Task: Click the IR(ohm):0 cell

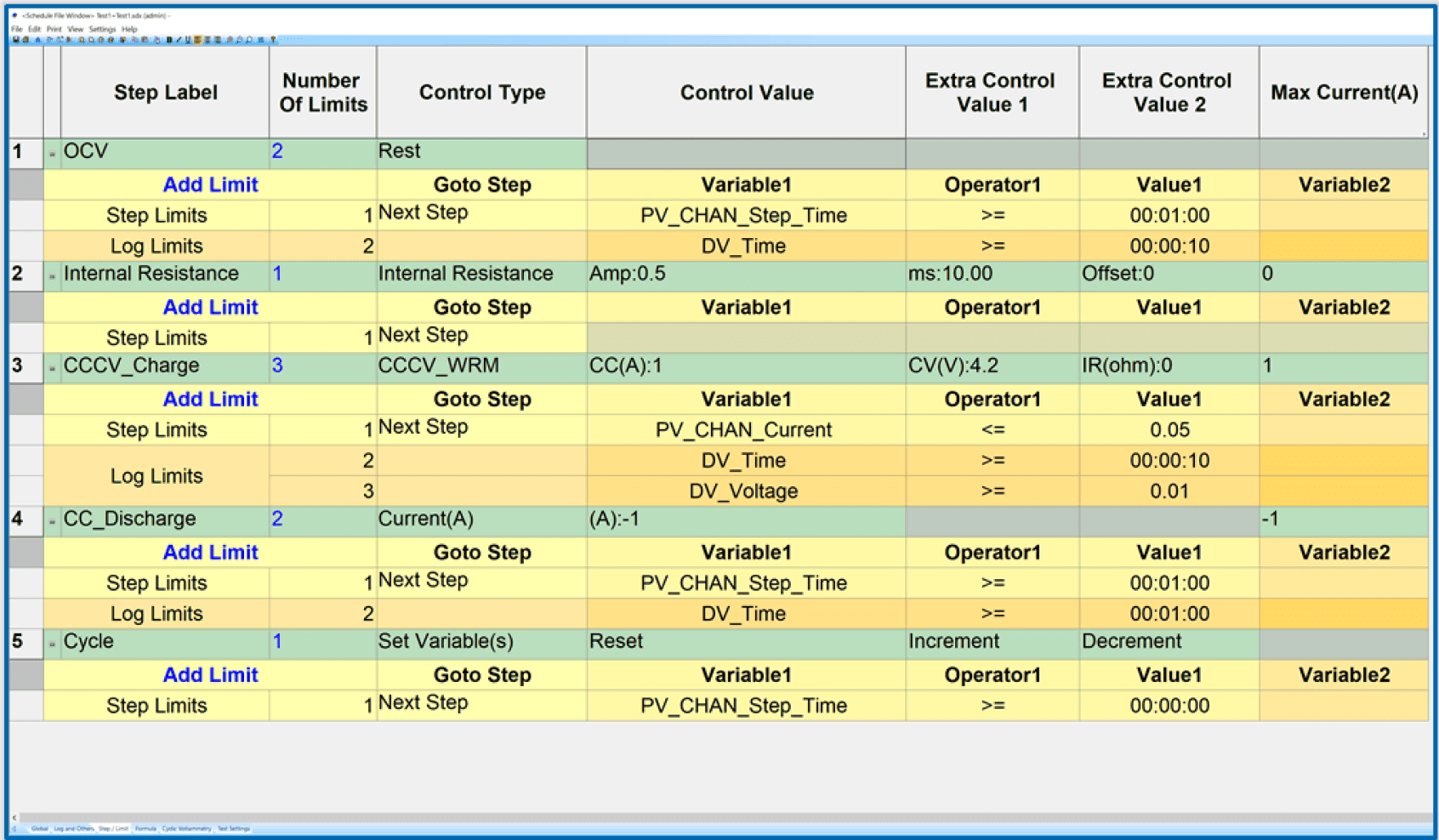Action: tap(1169, 367)
